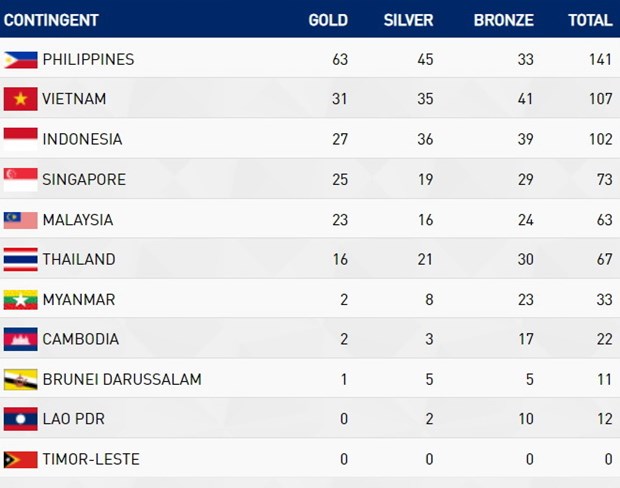Select the Indonesia flag icon

(21, 139)
